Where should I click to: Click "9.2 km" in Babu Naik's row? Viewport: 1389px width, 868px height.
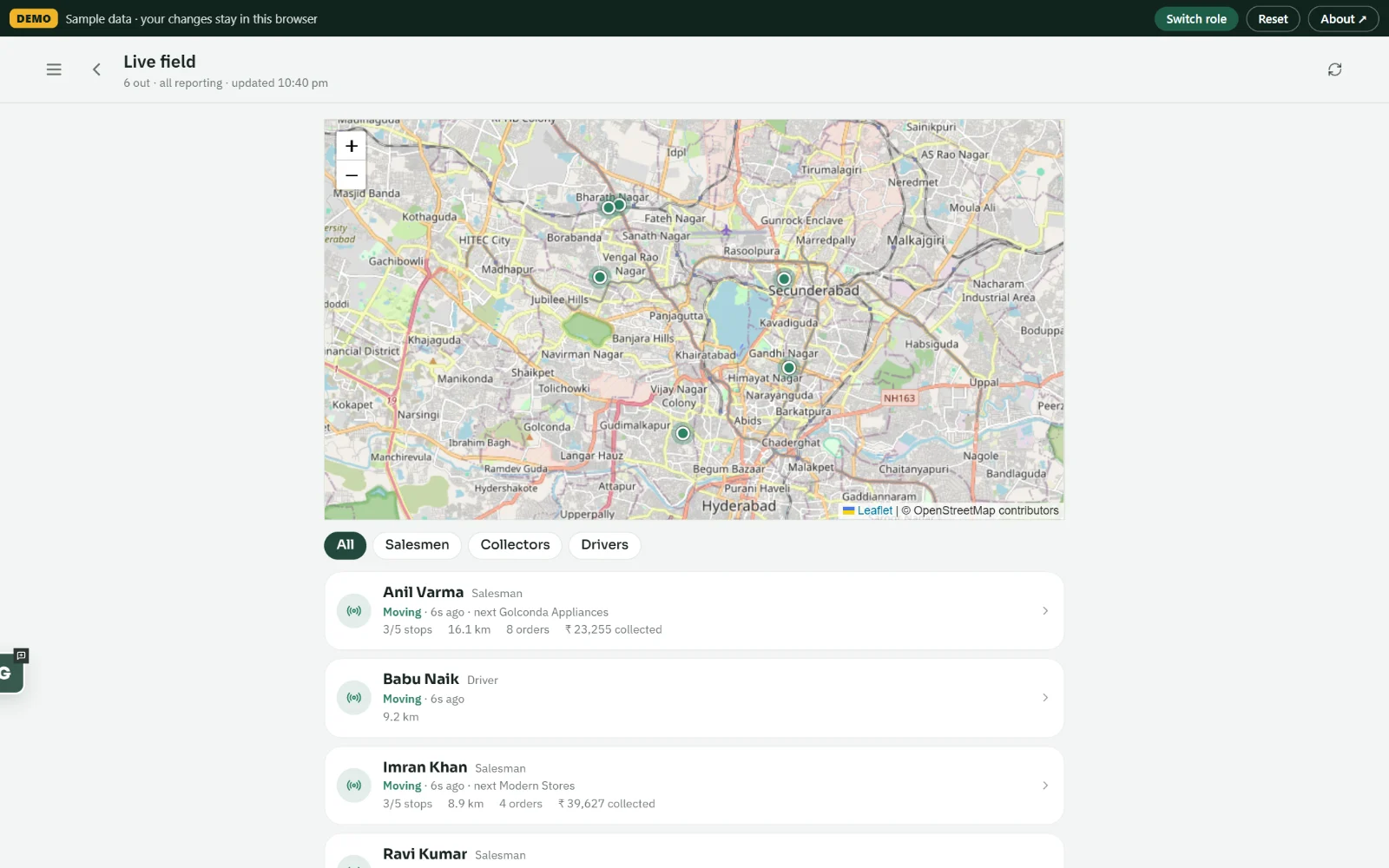tap(401, 717)
